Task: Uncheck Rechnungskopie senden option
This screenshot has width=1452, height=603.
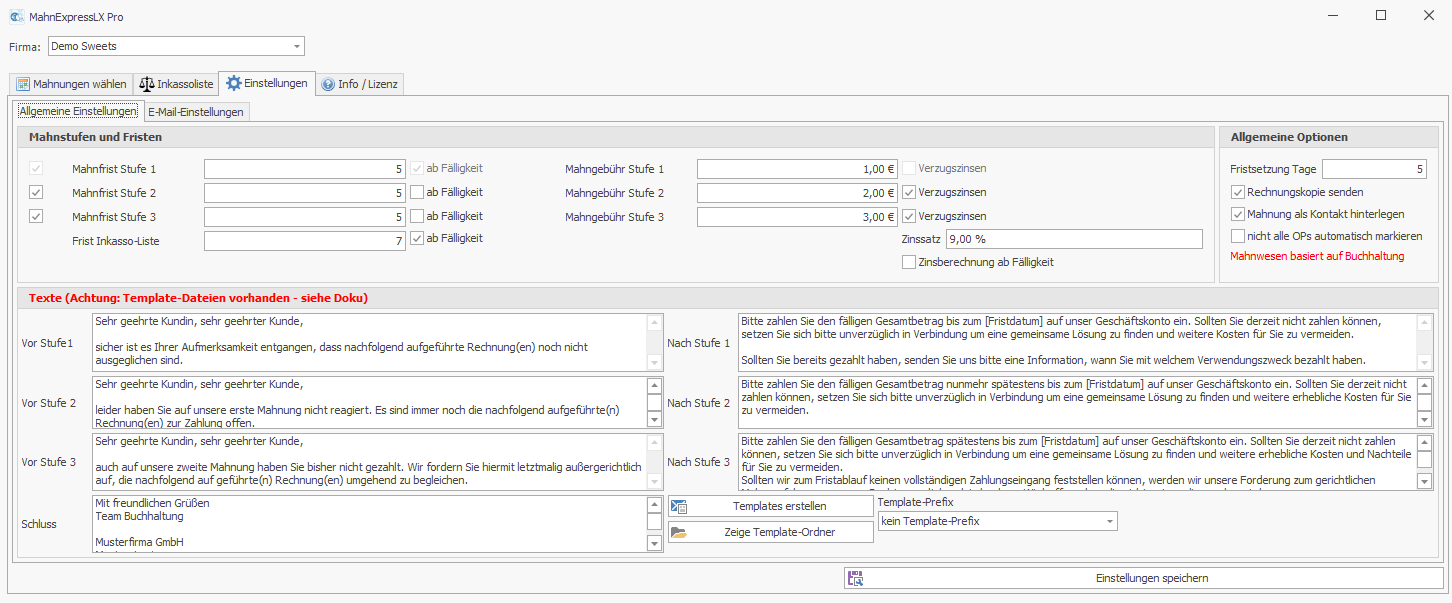Action: tap(1238, 192)
